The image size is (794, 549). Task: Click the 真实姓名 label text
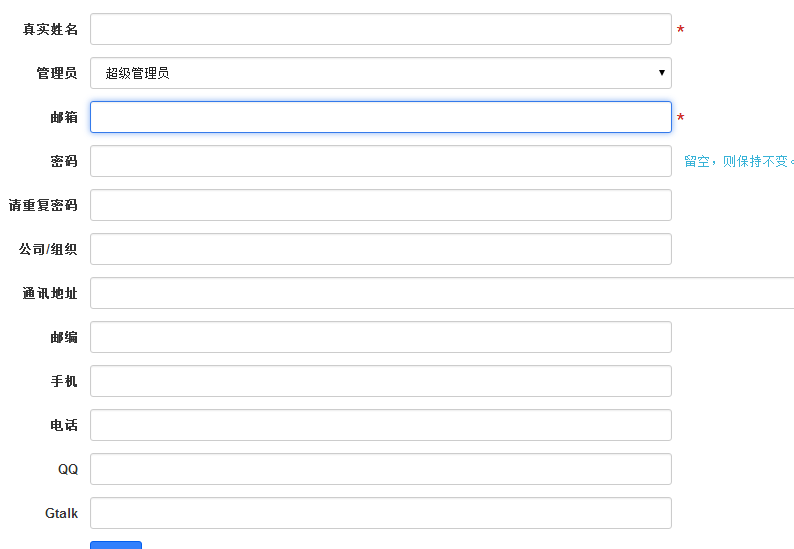[x=50, y=29]
